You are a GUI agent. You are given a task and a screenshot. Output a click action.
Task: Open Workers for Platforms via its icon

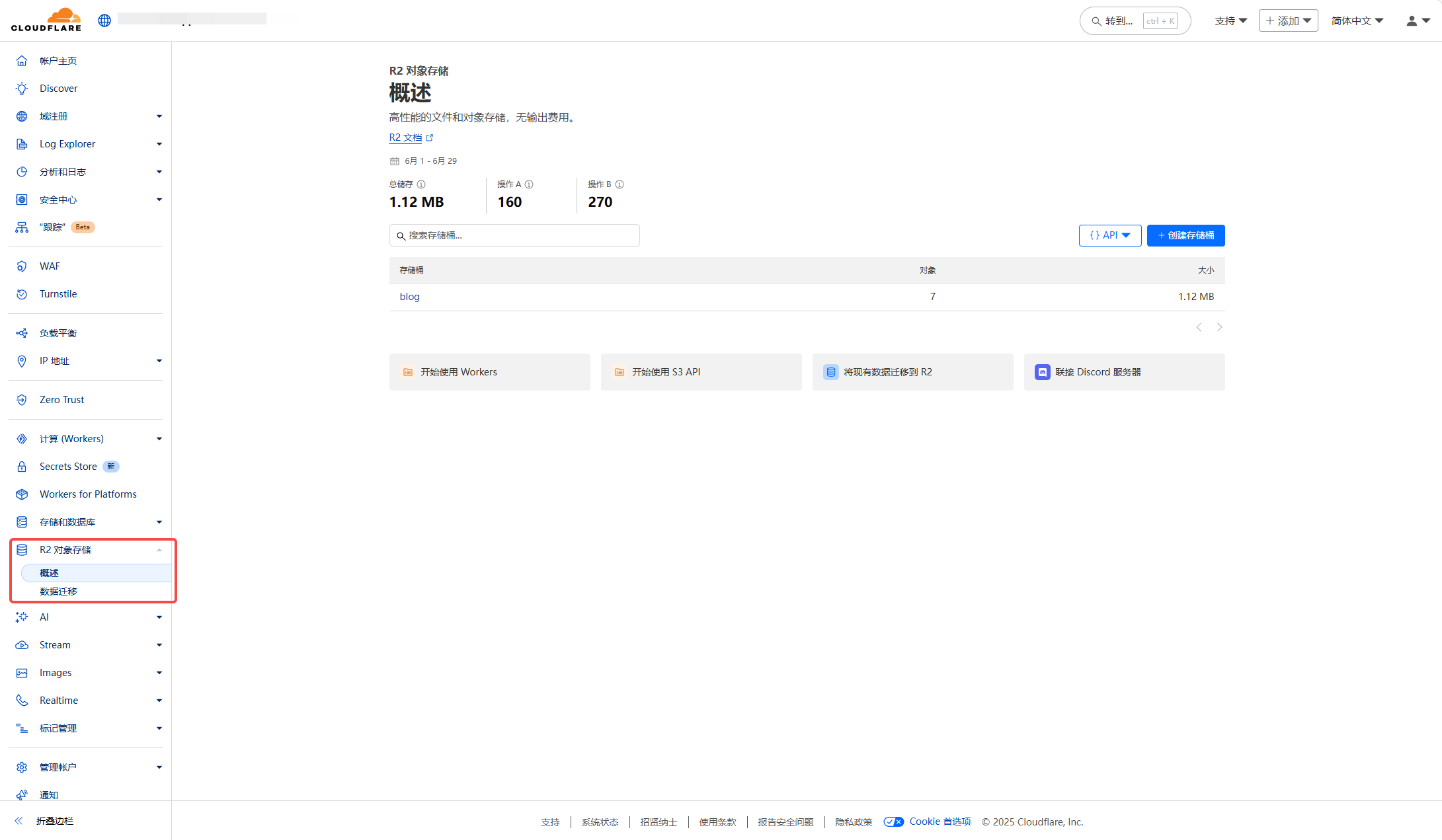click(22, 494)
